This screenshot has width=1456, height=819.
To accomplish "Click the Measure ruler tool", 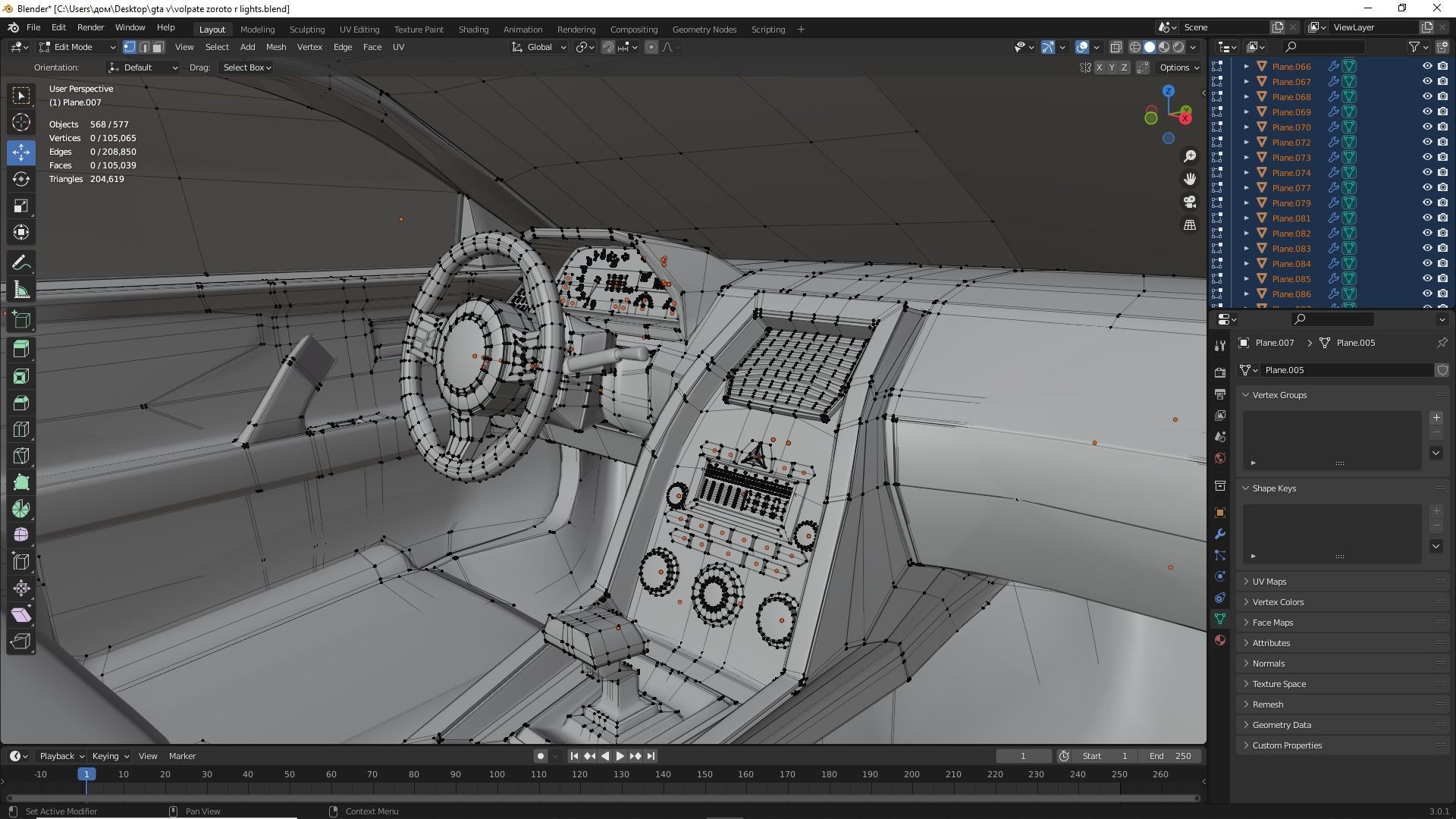I will (x=21, y=290).
